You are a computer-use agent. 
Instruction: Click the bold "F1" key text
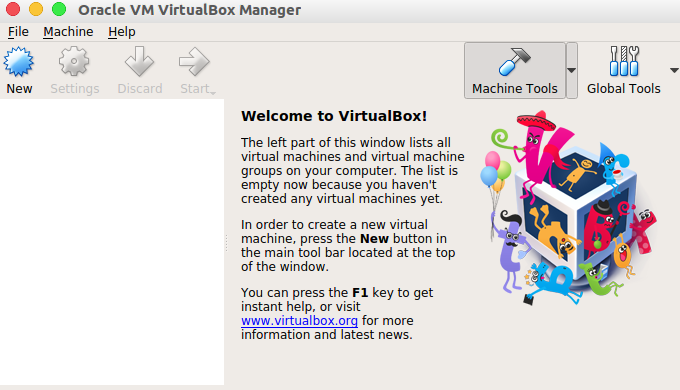360,293
